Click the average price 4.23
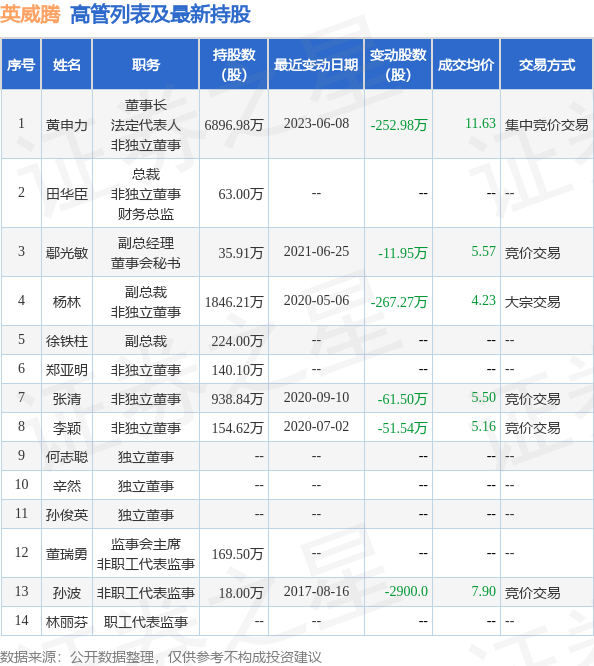This screenshot has height=666, width=594. [x=484, y=300]
